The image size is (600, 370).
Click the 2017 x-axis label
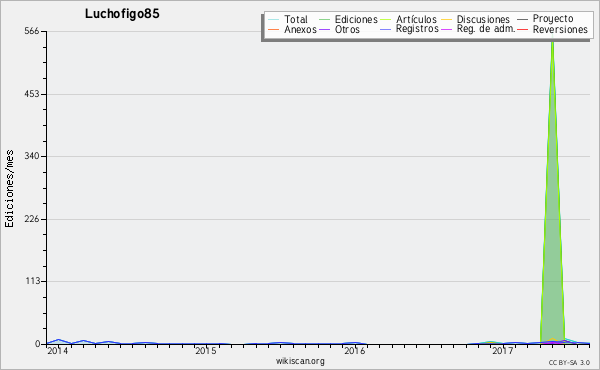point(503,351)
